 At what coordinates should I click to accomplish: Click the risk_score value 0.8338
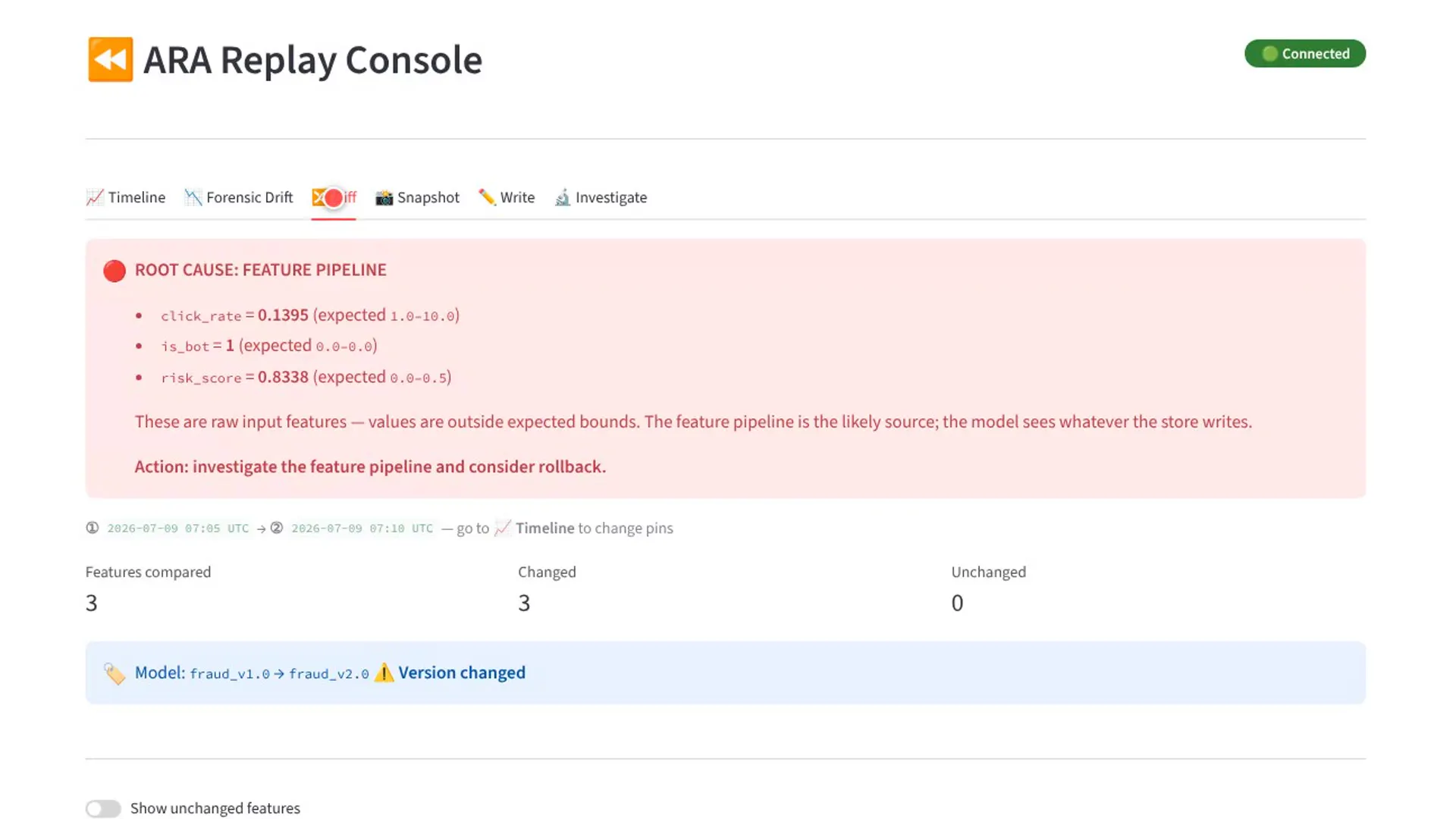coord(283,377)
